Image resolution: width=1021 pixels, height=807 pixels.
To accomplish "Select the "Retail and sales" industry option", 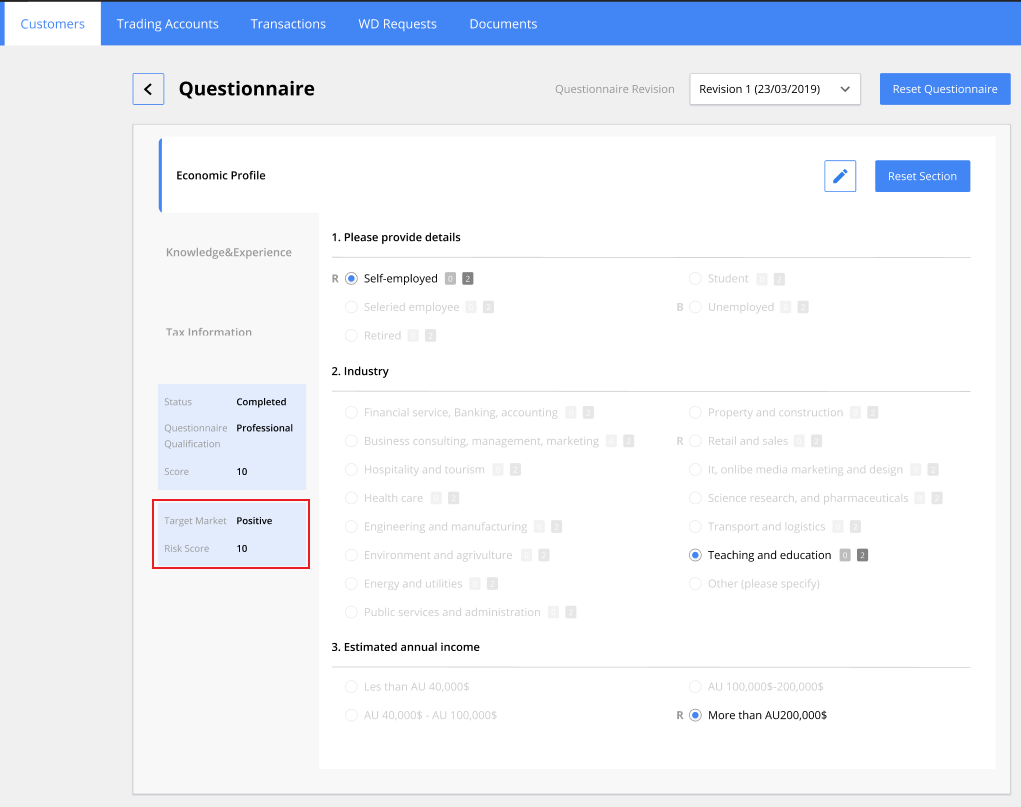I will click(x=695, y=440).
